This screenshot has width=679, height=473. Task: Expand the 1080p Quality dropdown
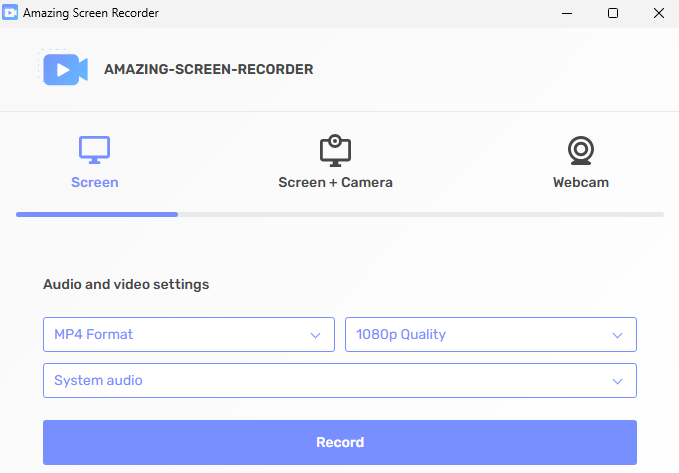tap(490, 335)
